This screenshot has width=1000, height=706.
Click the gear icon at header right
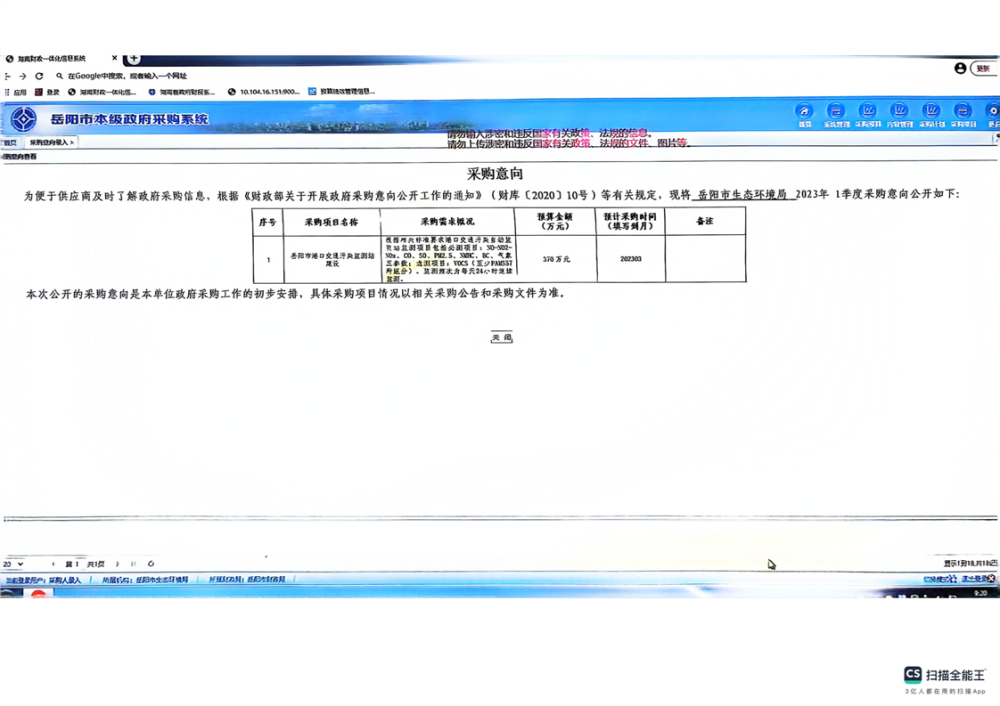993,113
